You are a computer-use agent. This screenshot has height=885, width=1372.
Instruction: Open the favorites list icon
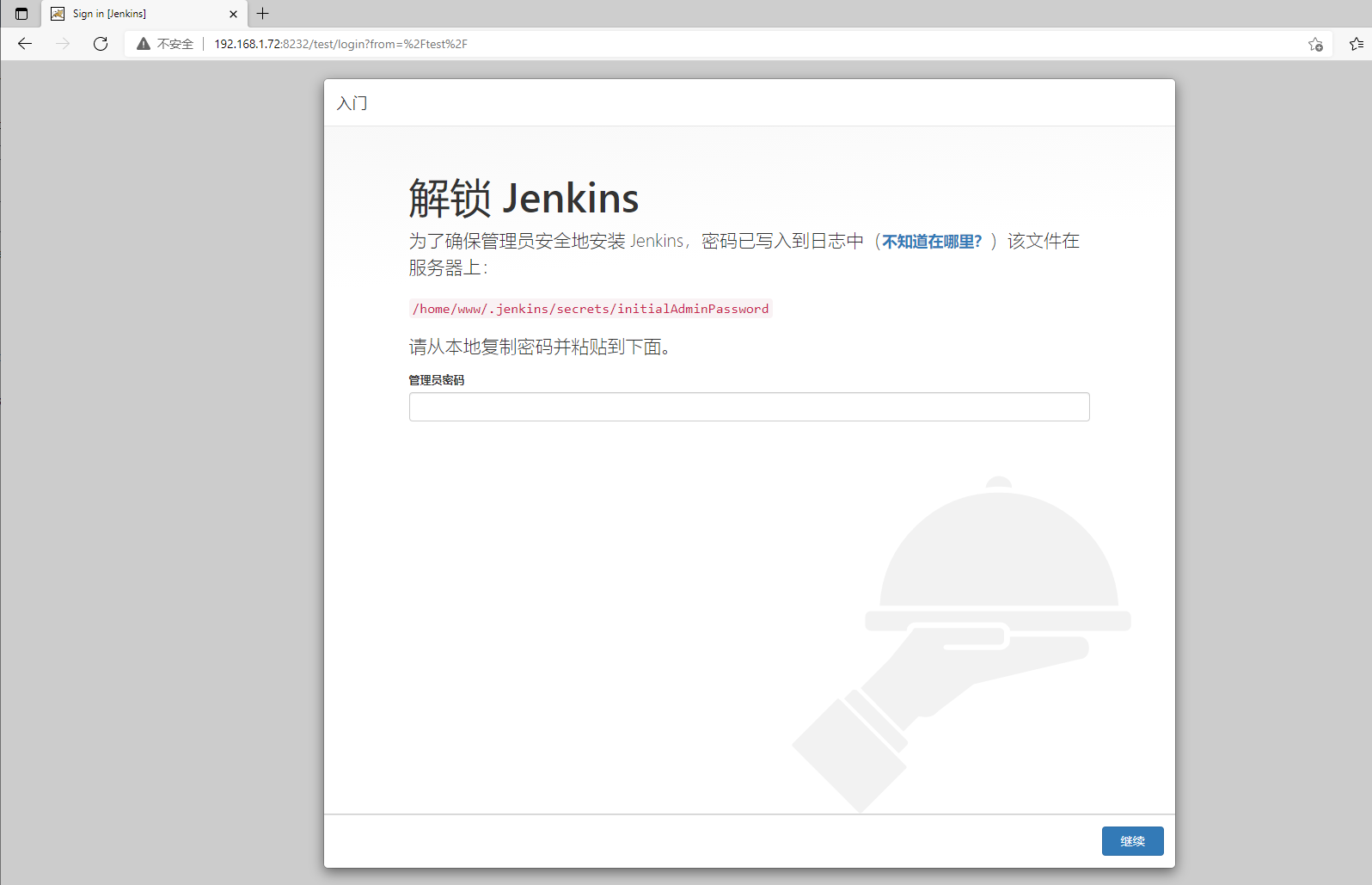[1356, 44]
